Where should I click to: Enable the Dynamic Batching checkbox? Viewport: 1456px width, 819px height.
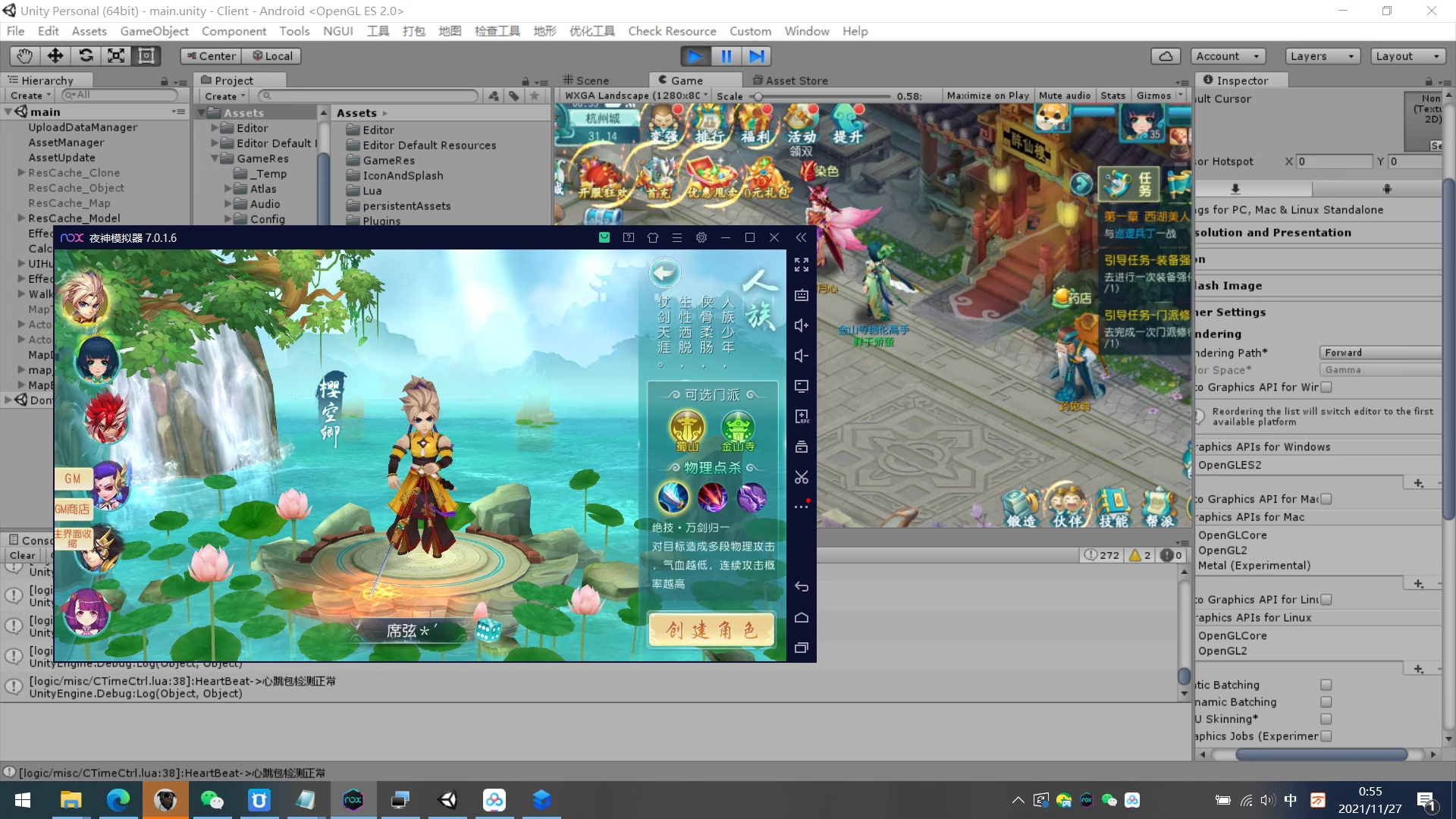[x=1326, y=702]
